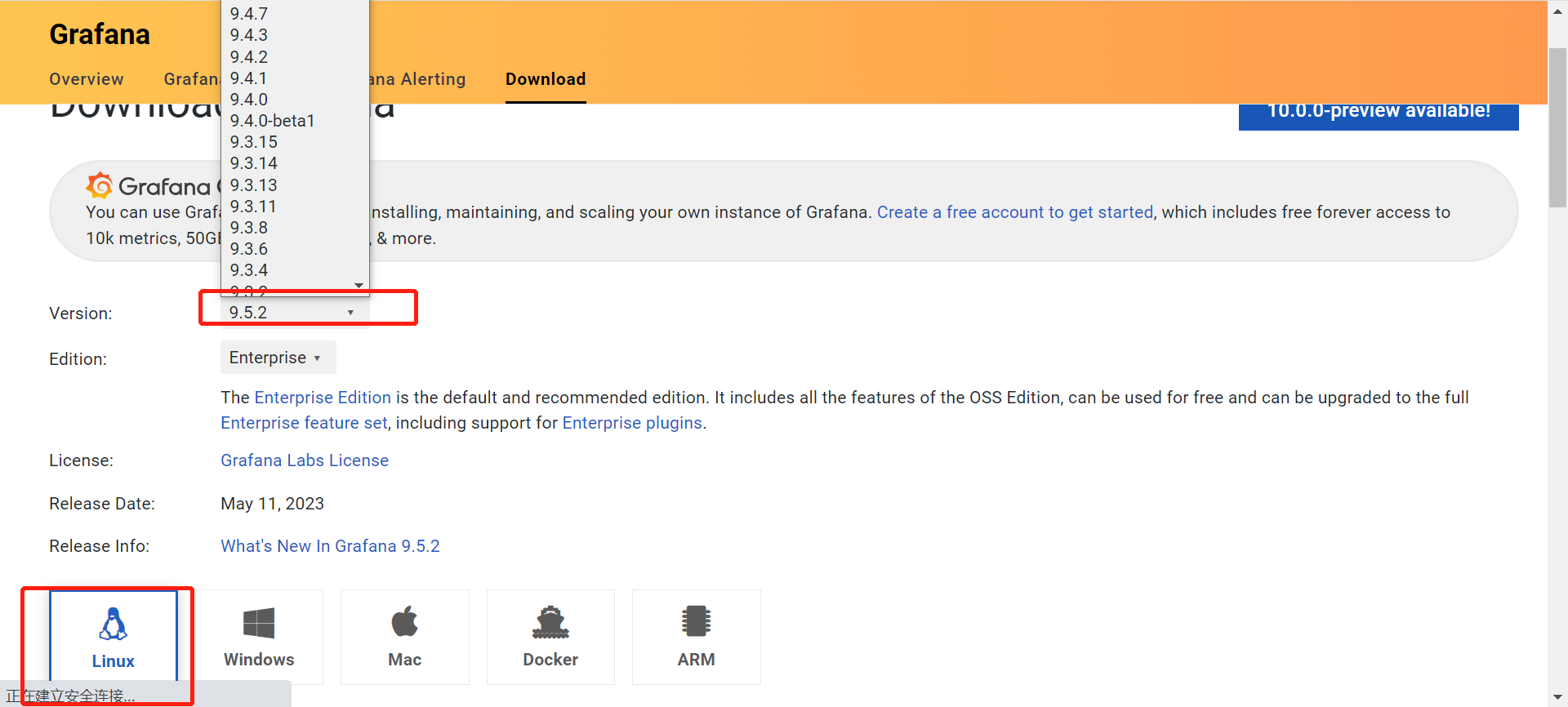Choose version 9.3.15 in version list
Screen dimensions: 1568x707
(x=254, y=142)
